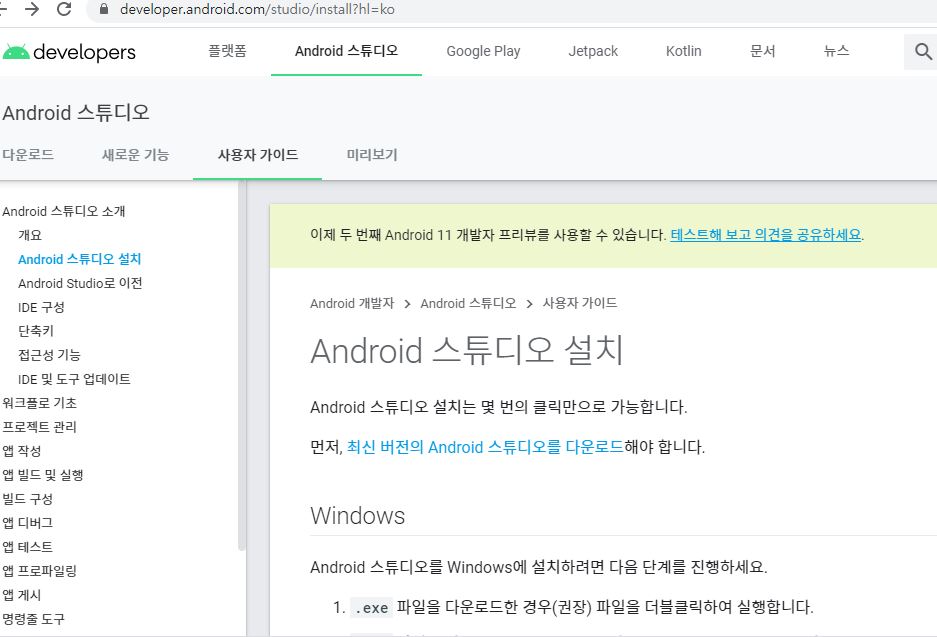Select the 사용자 가이드 sub-tab
The height and width of the screenshot is (637, 937).
point(258,155)
